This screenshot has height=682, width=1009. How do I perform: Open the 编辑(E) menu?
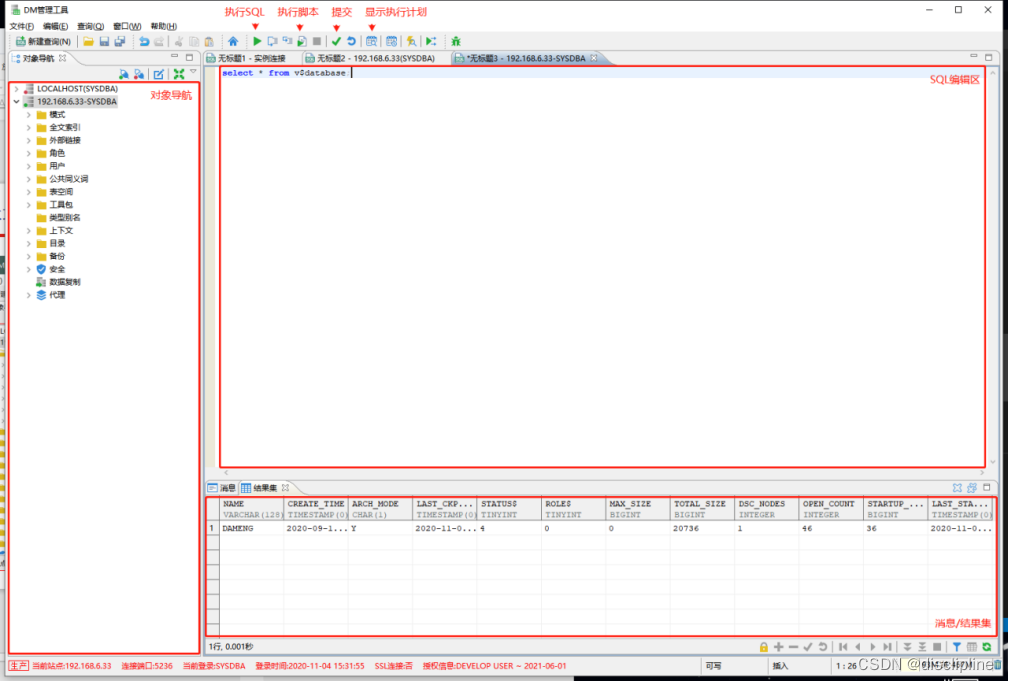click(55, 26)
